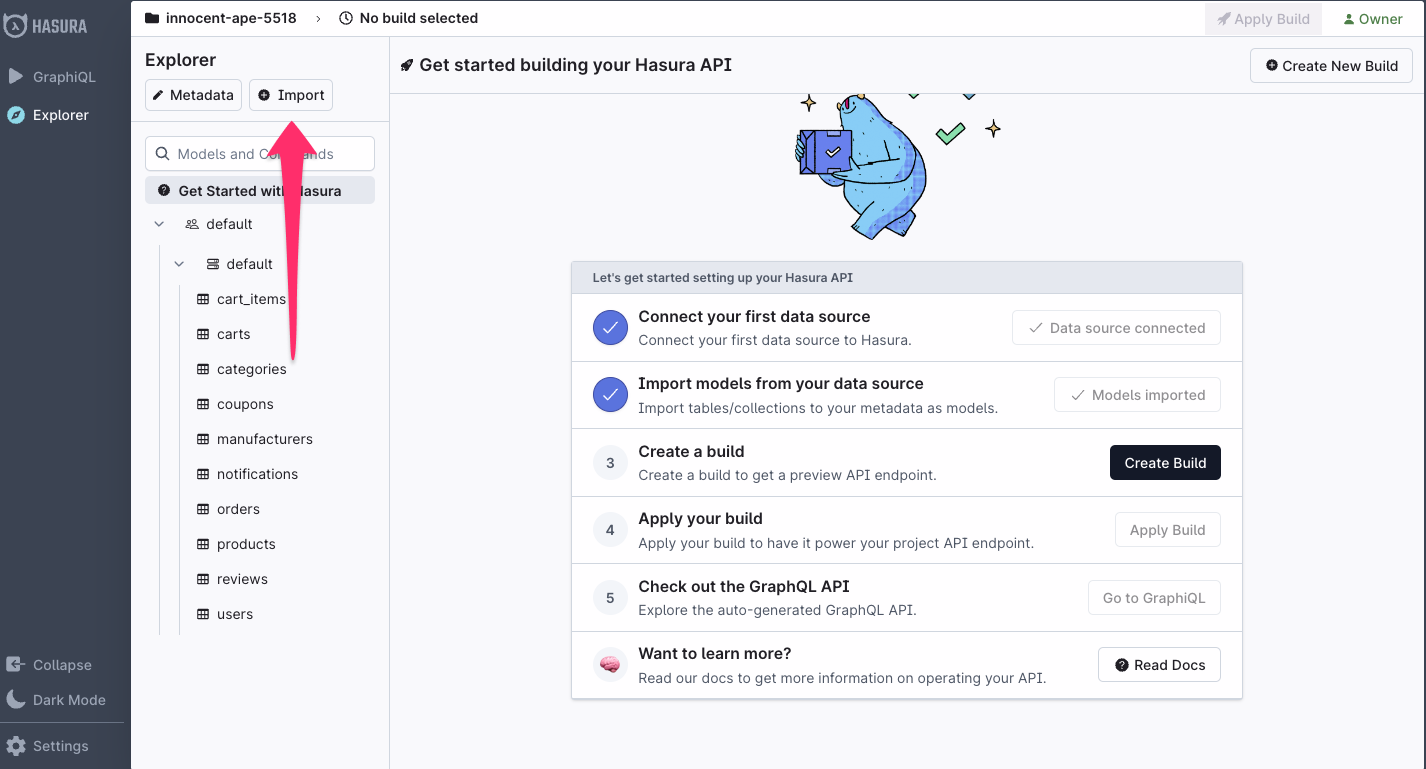This screenshot has width=1426, height=769.
Task: Click the coupons table icon
Action: point(203,404)
